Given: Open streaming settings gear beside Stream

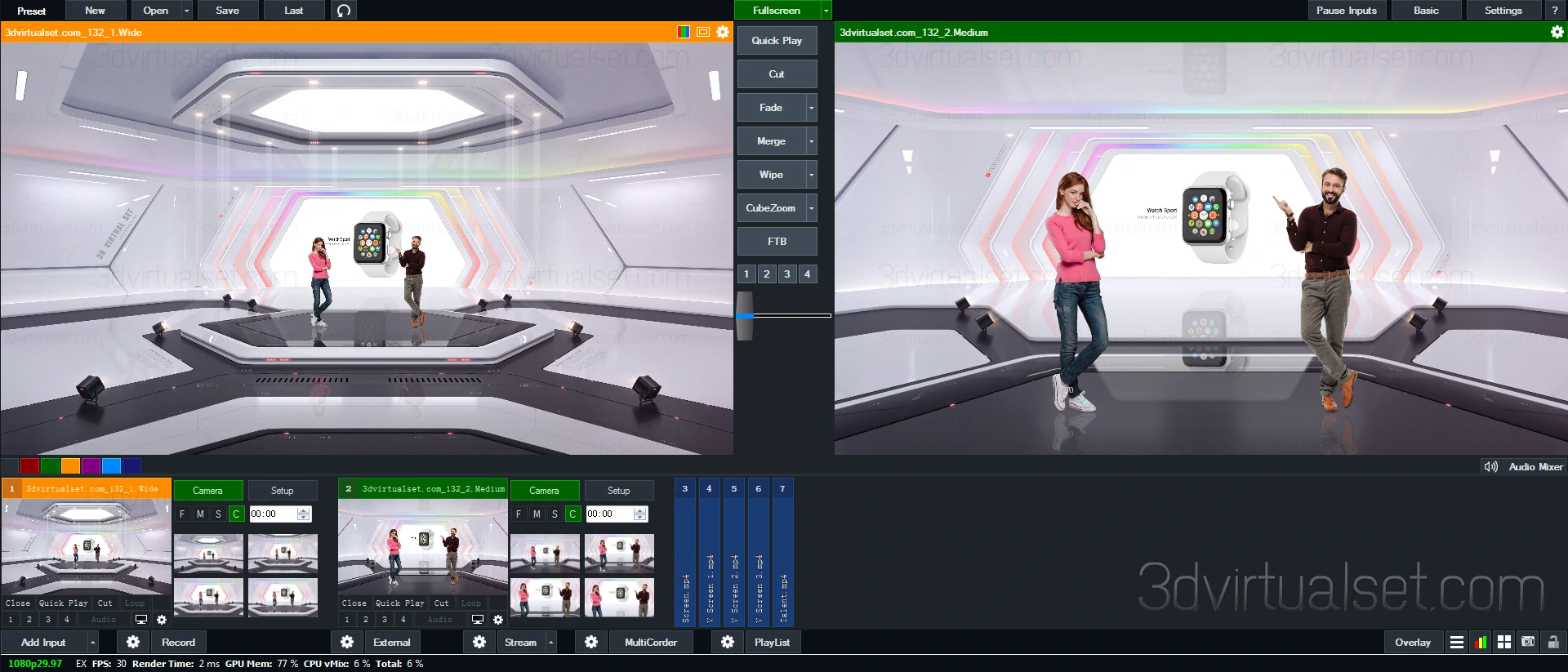Looking at the screenshot, I should coord(479,642).
